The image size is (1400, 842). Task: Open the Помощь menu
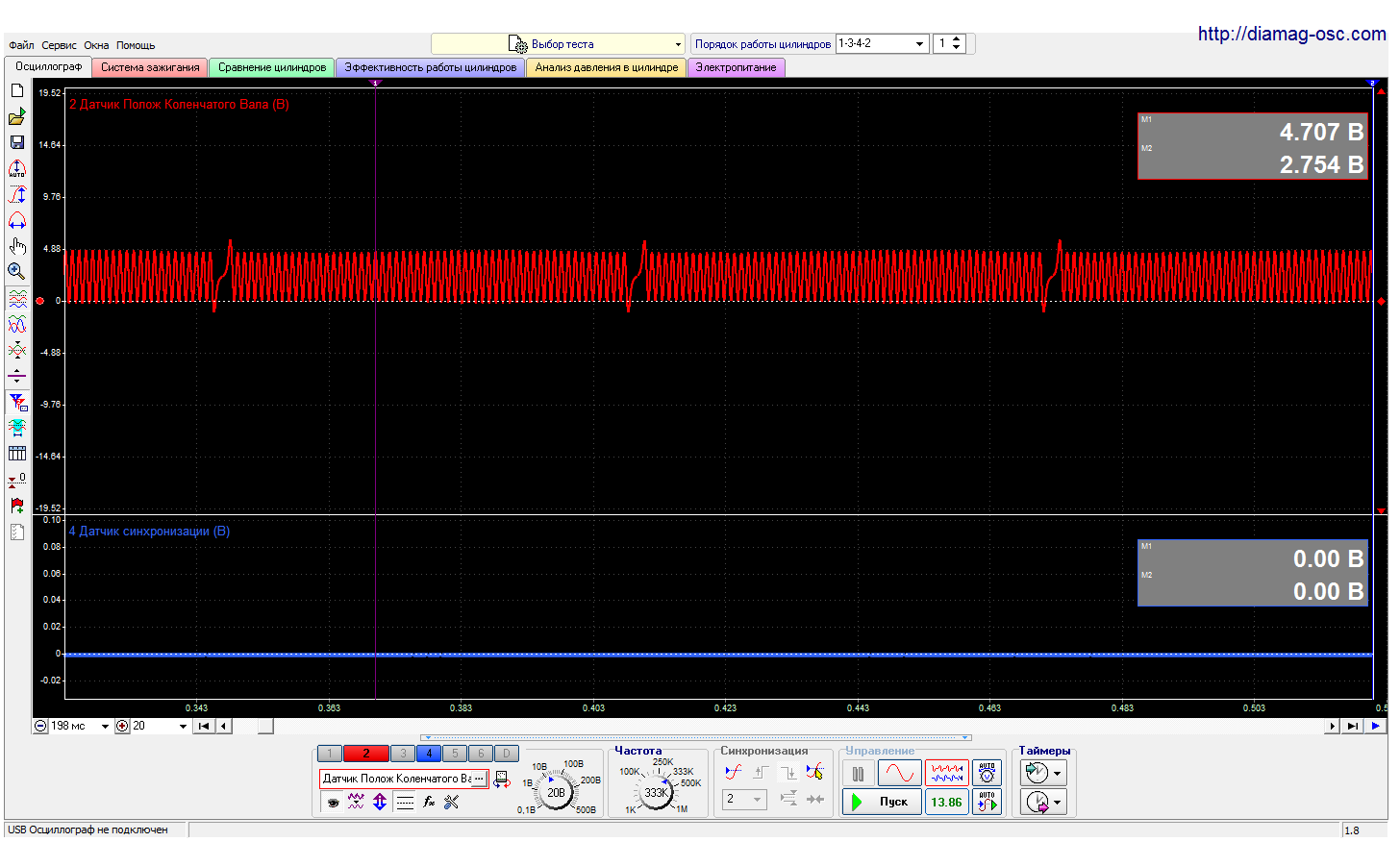tap(136, 45)
